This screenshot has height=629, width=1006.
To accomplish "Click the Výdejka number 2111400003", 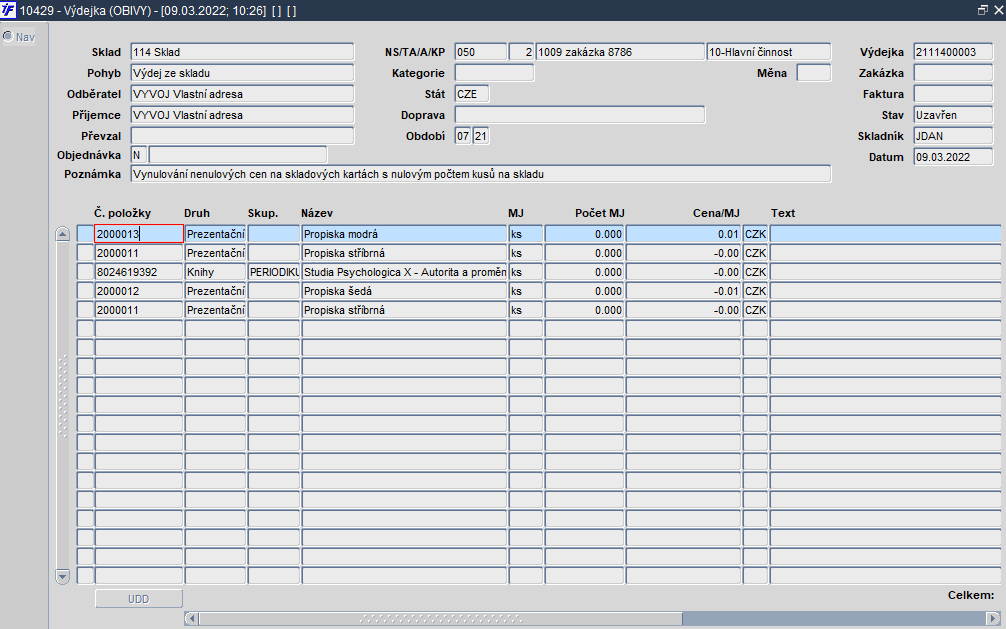I will coord(953,52).
